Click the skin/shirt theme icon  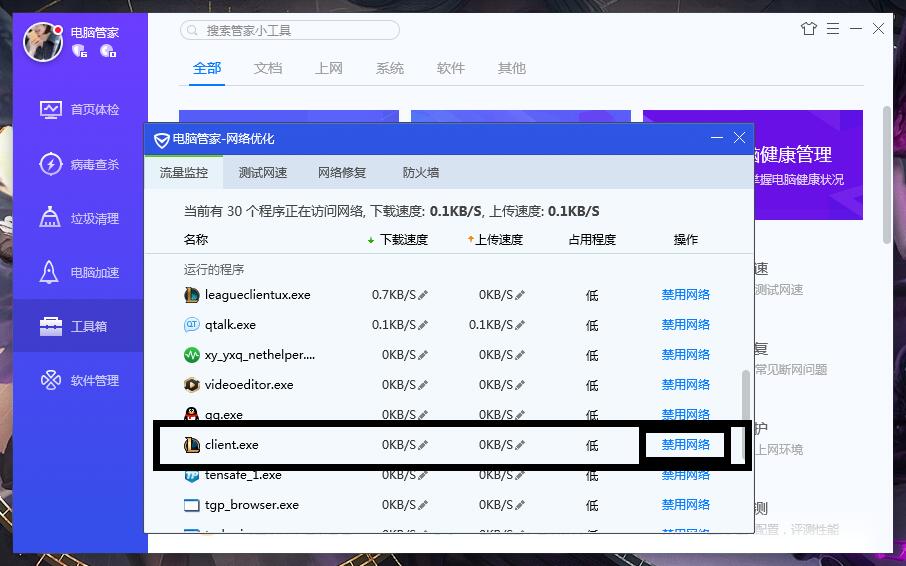[809, 28]
